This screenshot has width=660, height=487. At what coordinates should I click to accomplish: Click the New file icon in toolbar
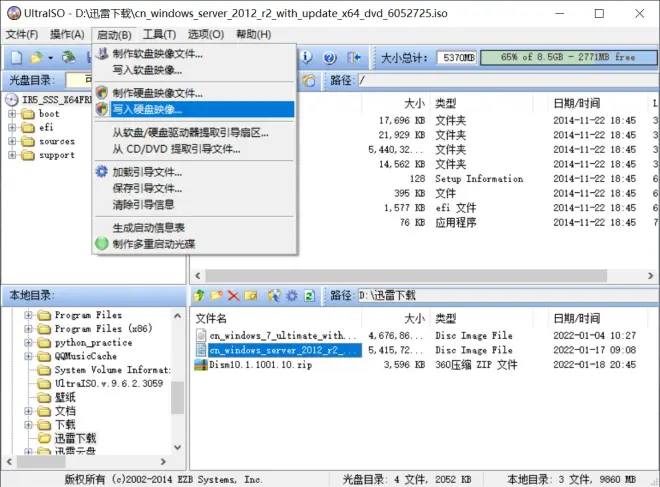[x=16, y=57]
